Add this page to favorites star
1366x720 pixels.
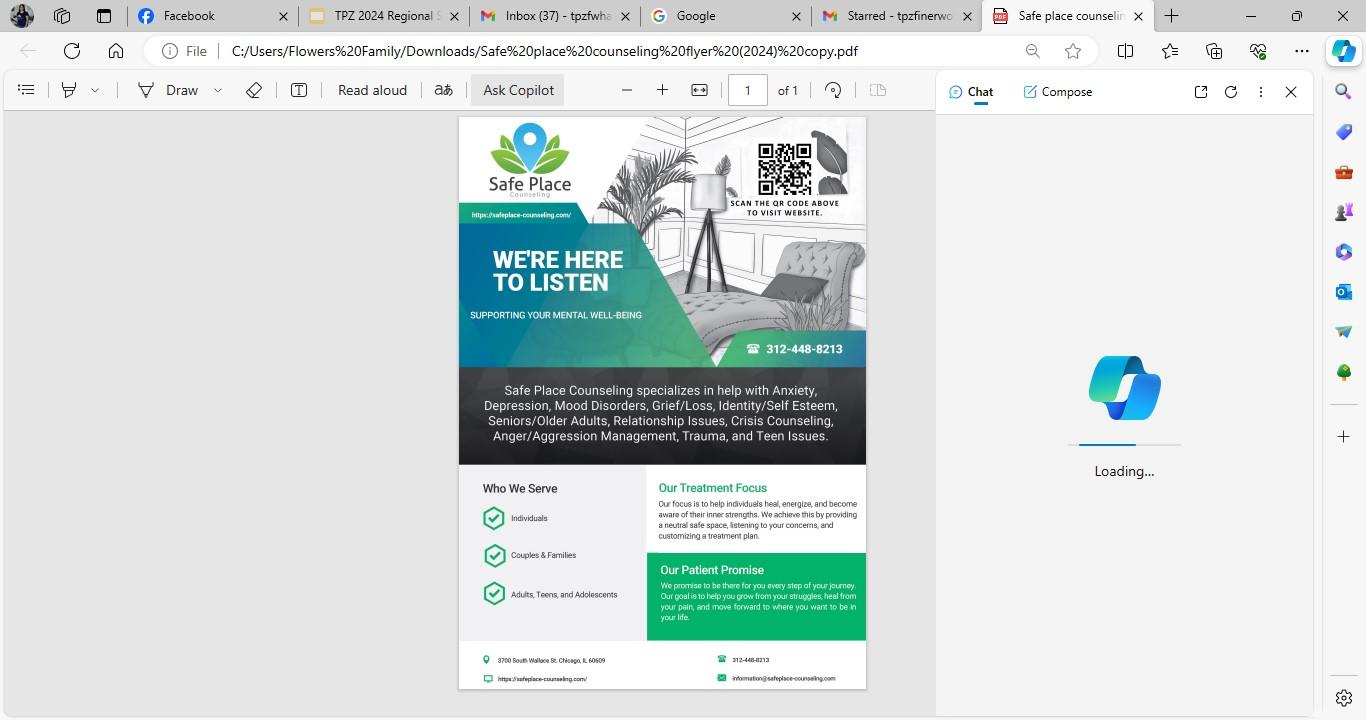(x=1073, y=51)
